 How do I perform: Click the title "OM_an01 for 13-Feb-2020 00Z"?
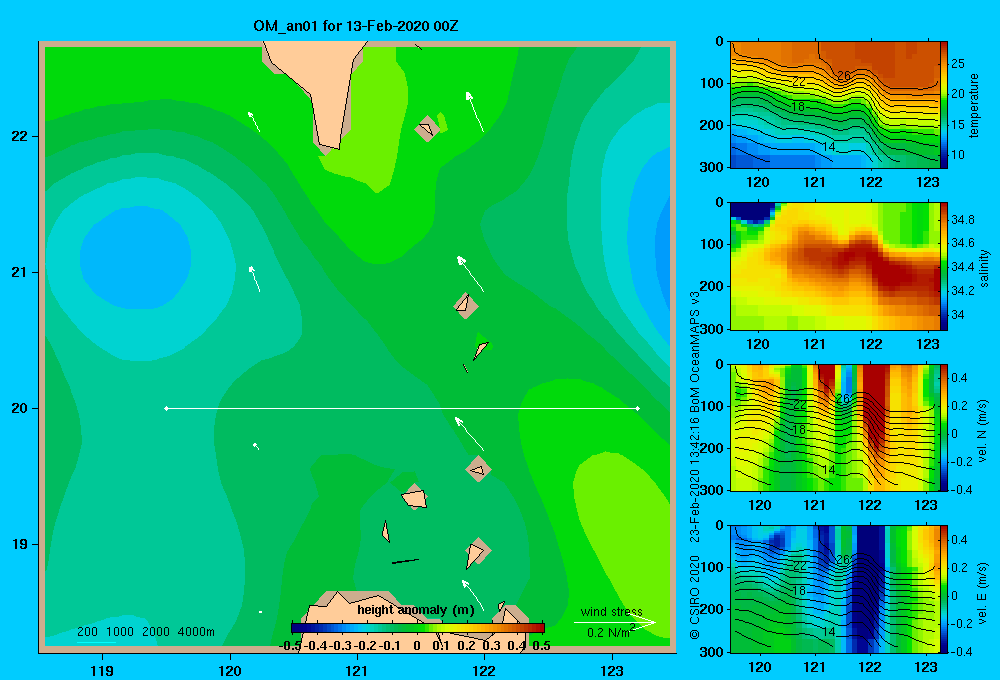coord(355,26)
